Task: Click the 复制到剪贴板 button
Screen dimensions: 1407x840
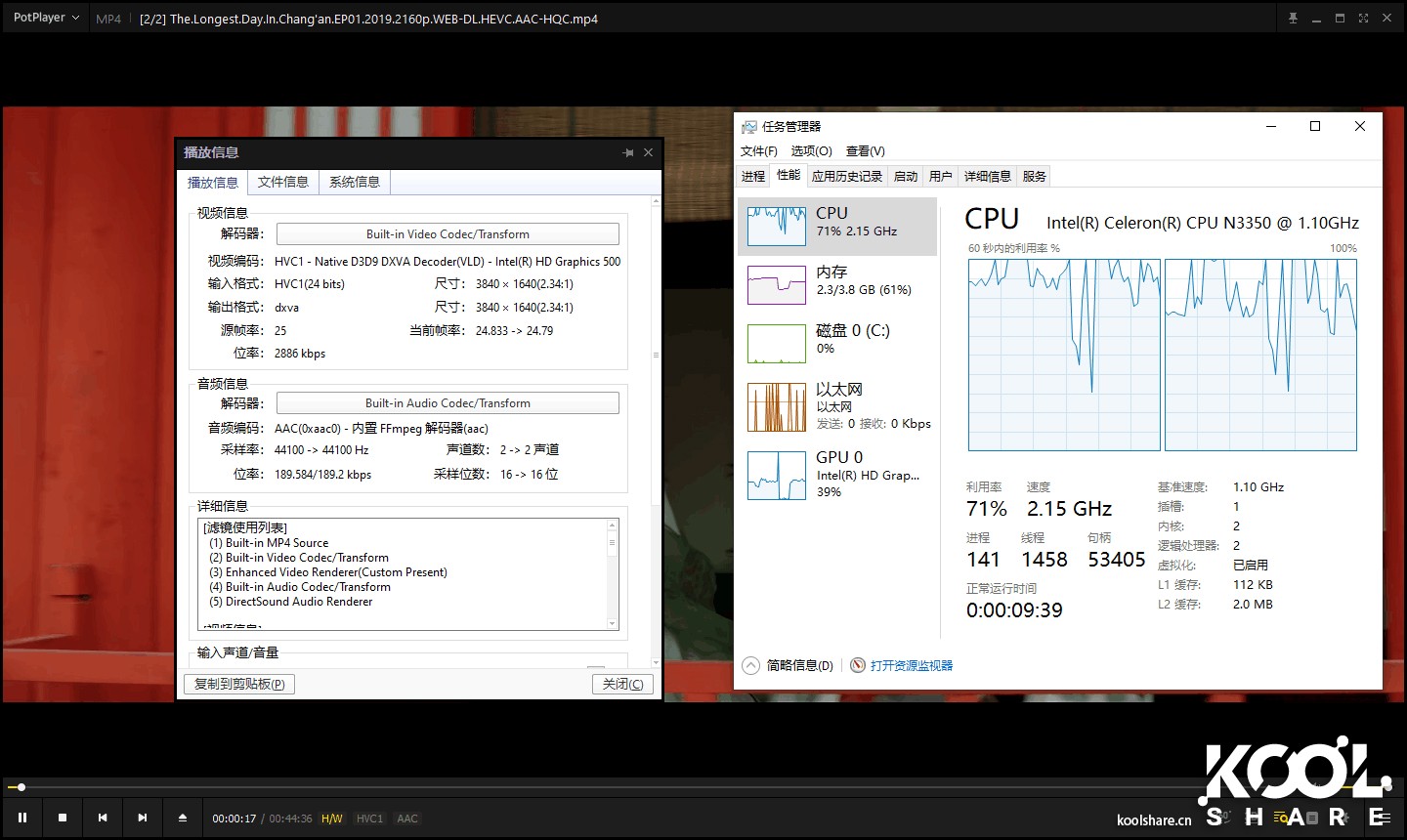Action: point(238,684)
